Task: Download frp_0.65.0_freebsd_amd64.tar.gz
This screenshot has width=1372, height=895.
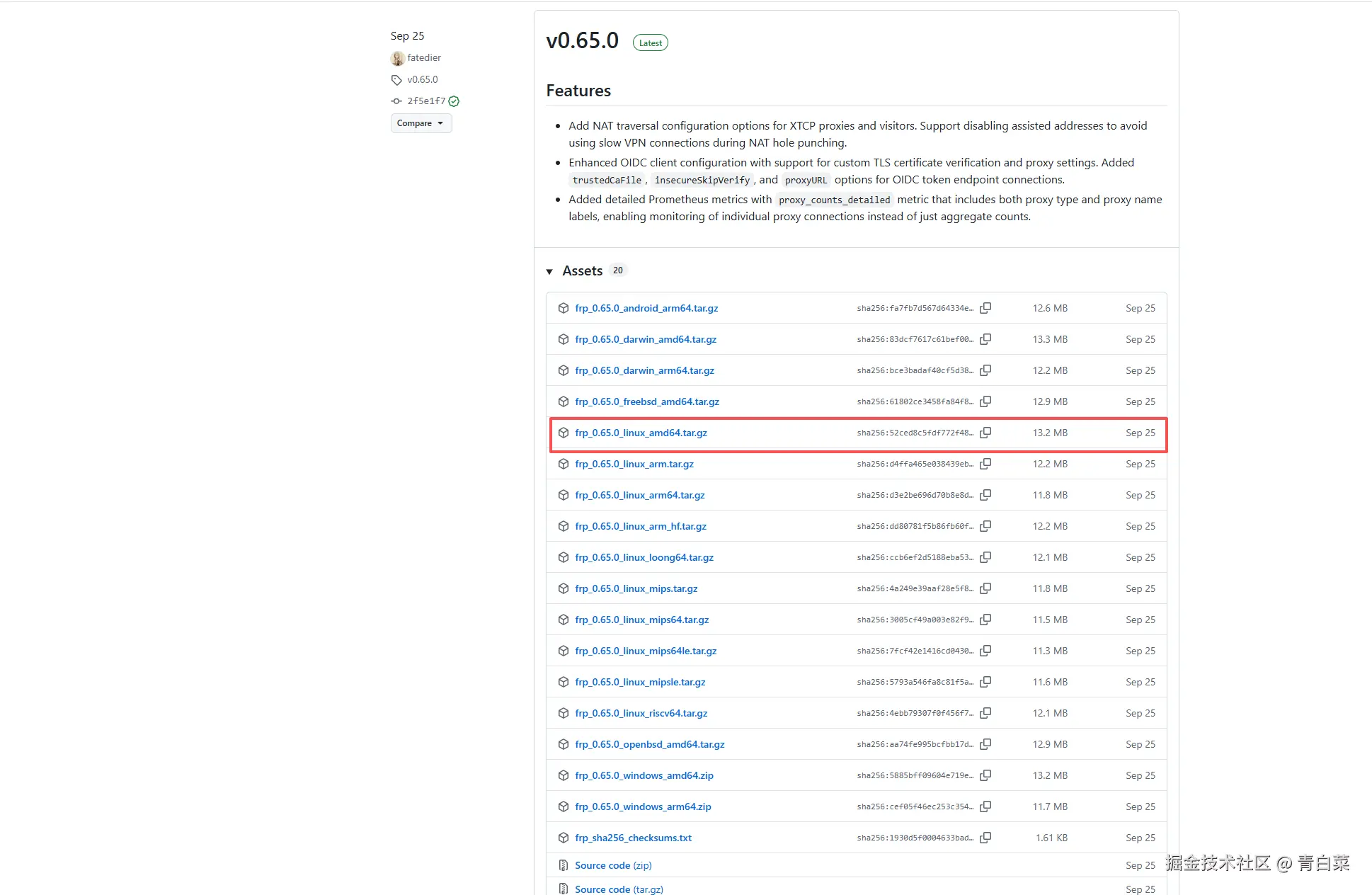Action: (647, 401)
